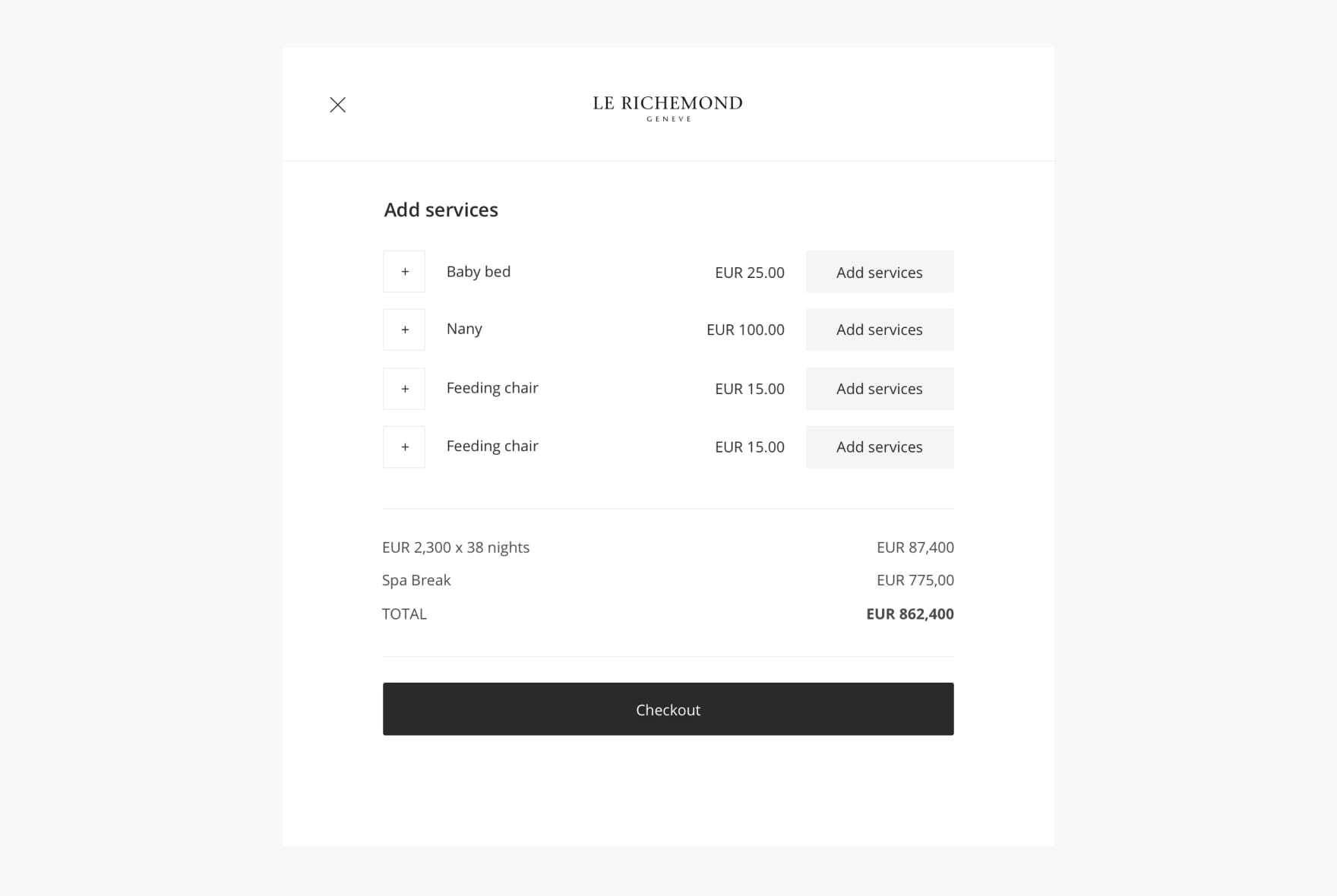
Task: Click the Le Richemond Geneve logo
Action: (x=668, y=107)
